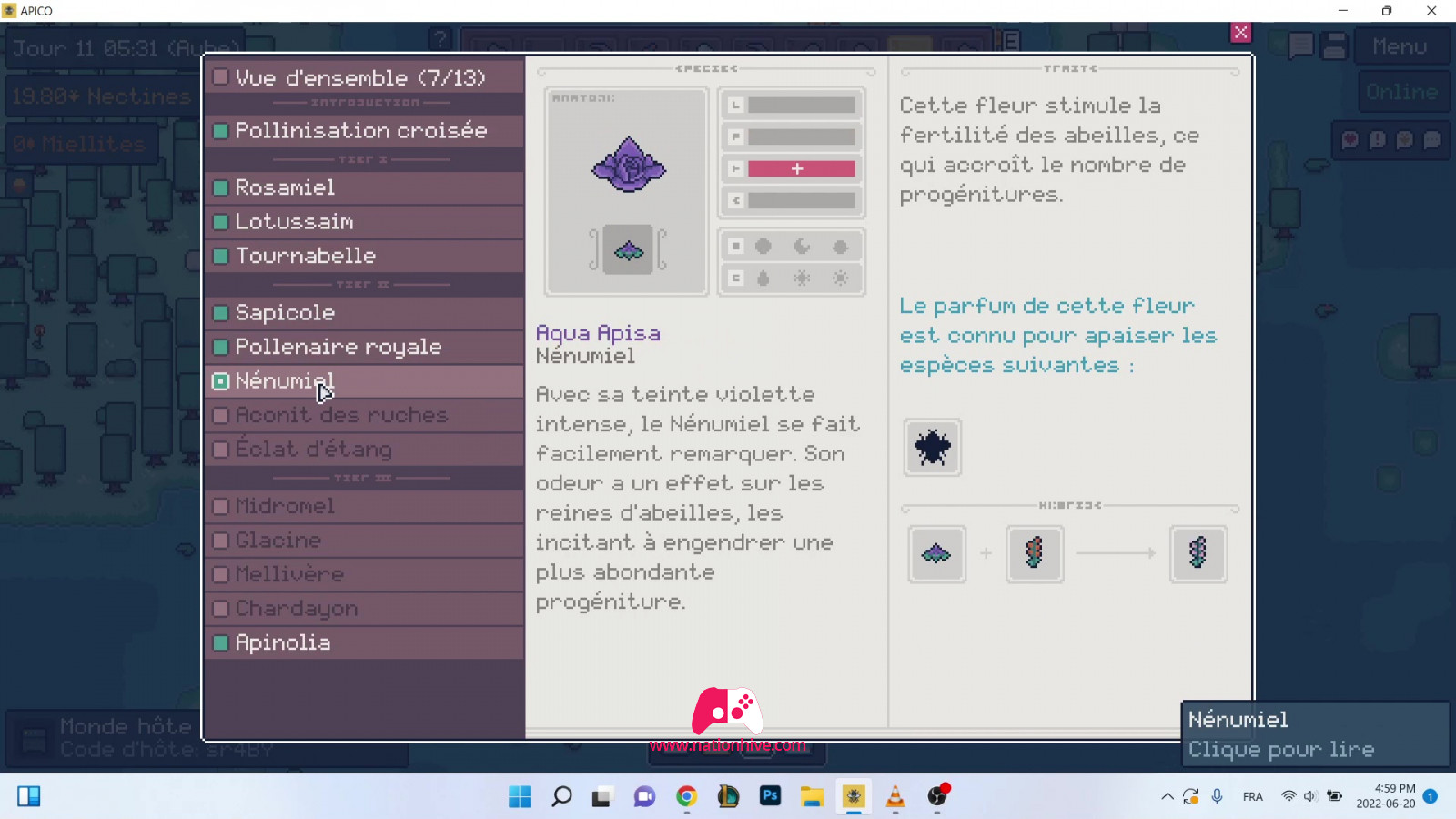The image size is (1456, 819).
Task: Open the Glacine entry
Action: click(x=364, y=540)
